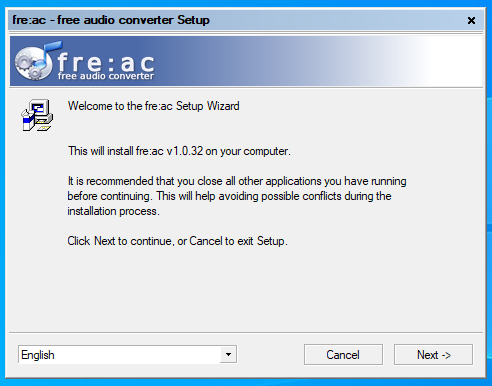Click the desktop background beside the dialog

pos(489,200)
